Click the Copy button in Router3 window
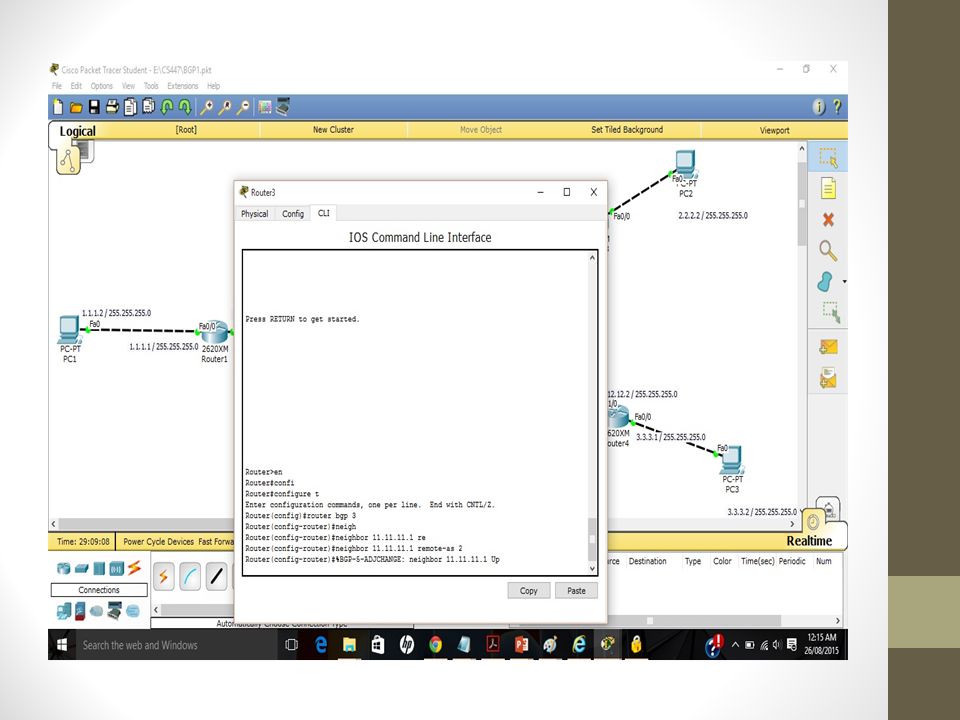Viewport: 960px width, 720px height. tap(528, 591)
